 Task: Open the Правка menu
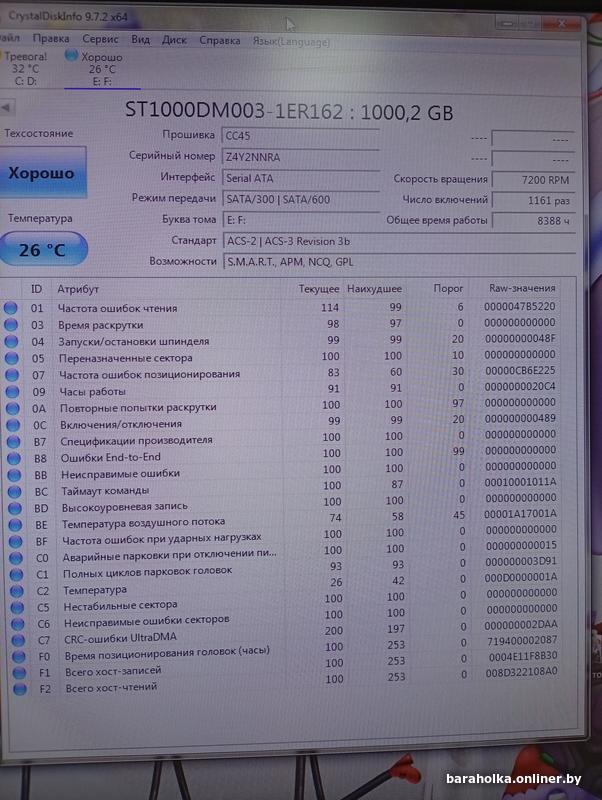point(51,39)
